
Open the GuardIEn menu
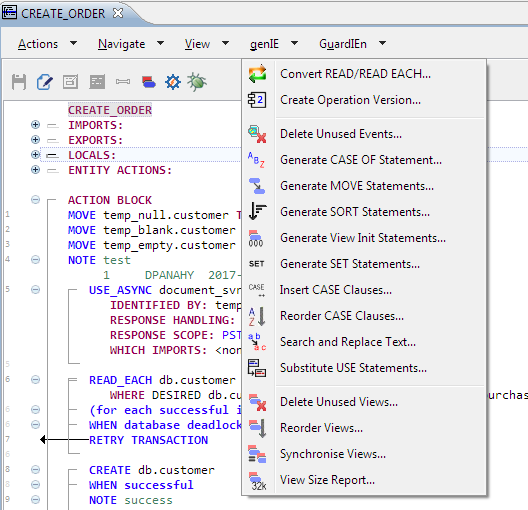point(343,44)
